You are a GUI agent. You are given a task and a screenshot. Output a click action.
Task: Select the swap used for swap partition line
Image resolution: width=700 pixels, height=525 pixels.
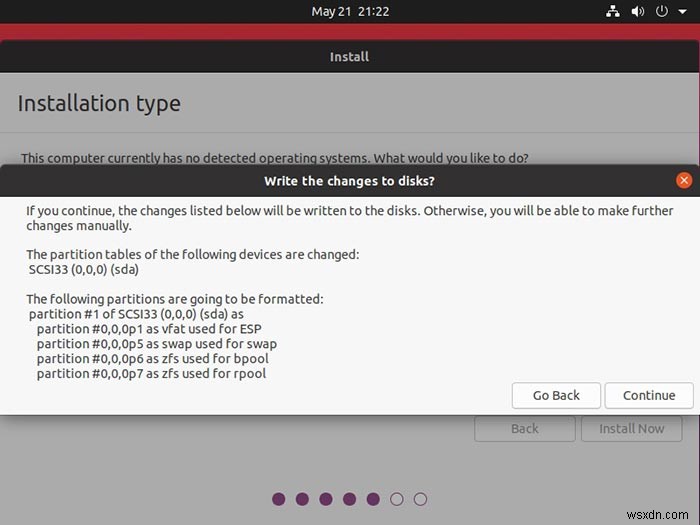(157, 344)
